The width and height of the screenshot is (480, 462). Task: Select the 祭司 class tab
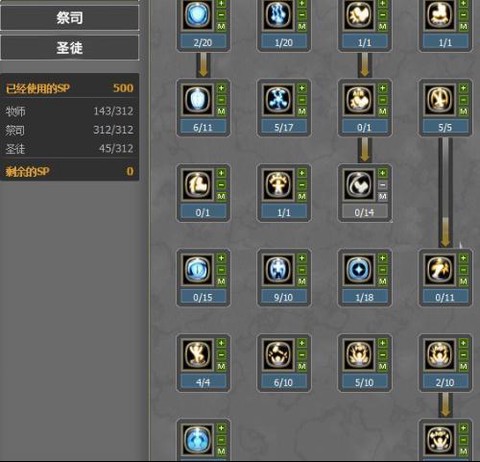[x=69, y=18]
